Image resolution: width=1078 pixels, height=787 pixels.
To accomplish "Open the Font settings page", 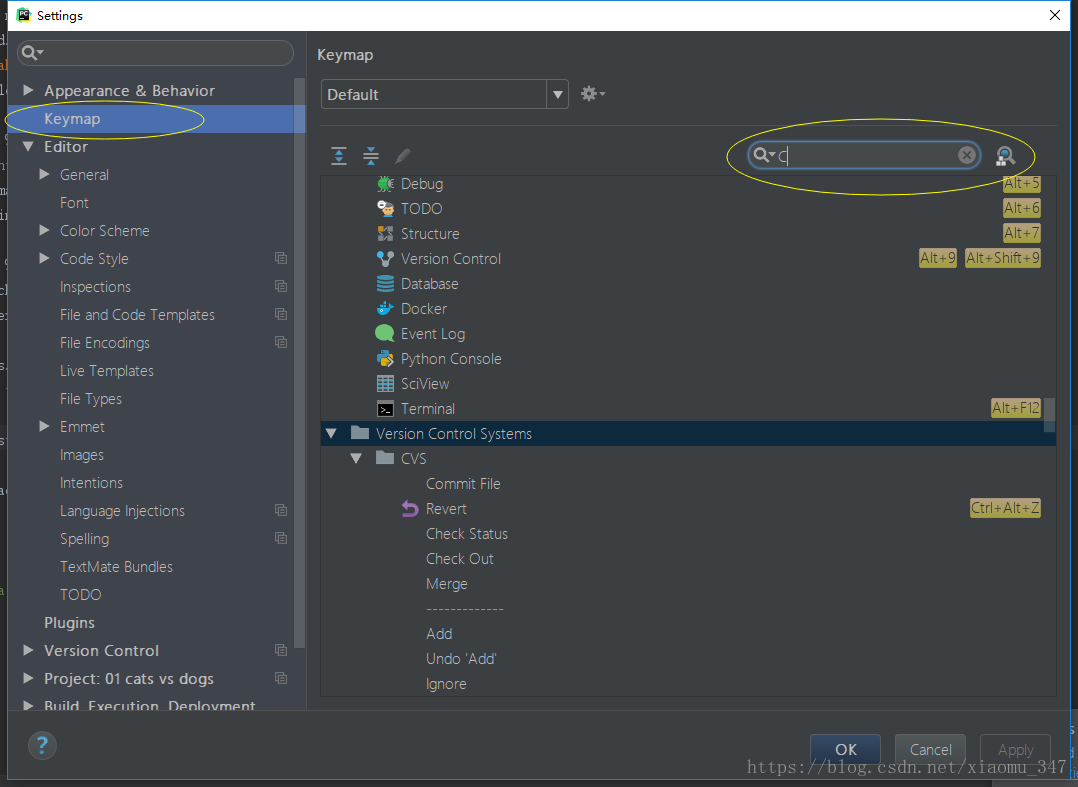I will click(74, 203).
